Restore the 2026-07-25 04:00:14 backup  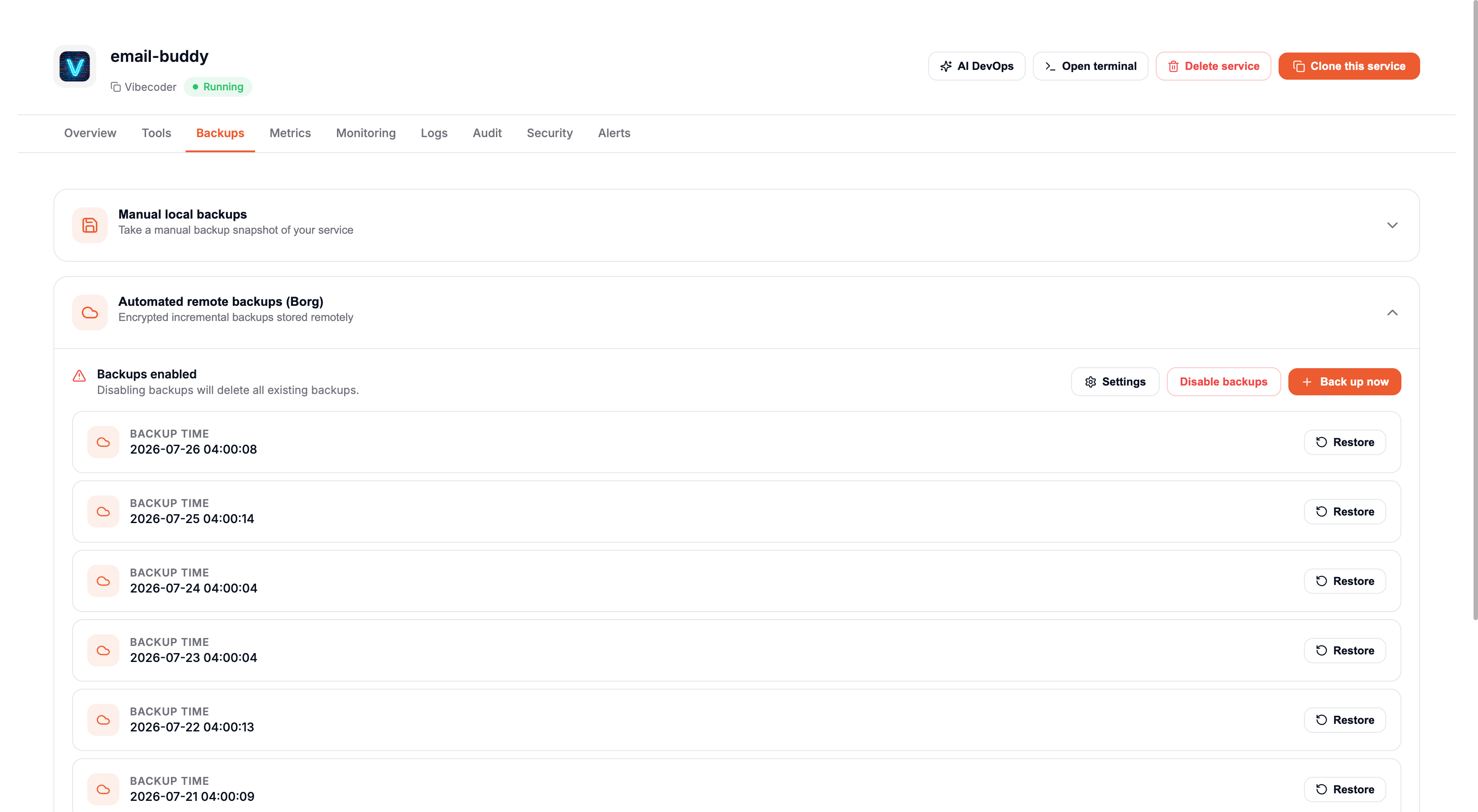point(1344,512)
